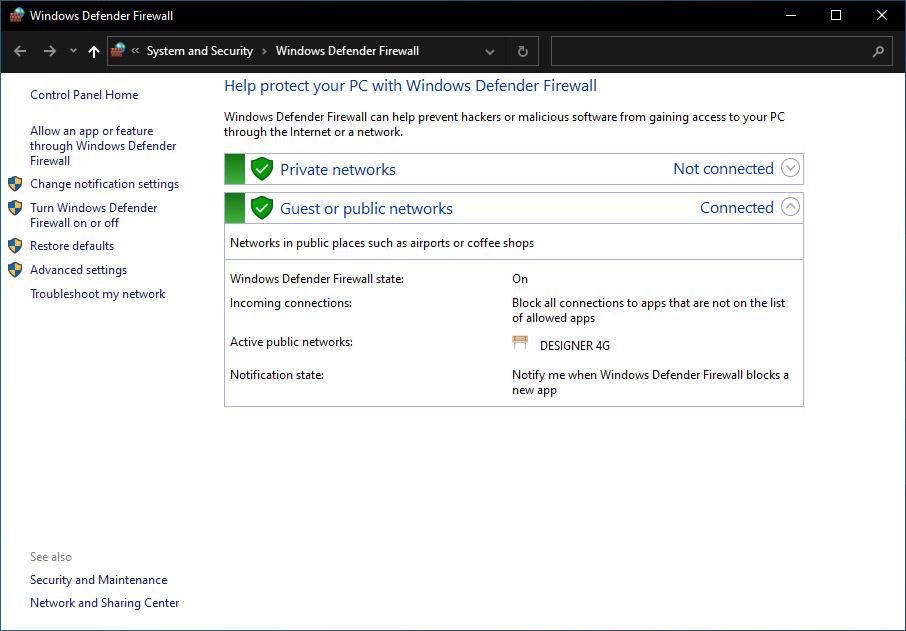Minimize the Windows Defender Firewall window
Screen dimensions: 906x631
(791, 16)
